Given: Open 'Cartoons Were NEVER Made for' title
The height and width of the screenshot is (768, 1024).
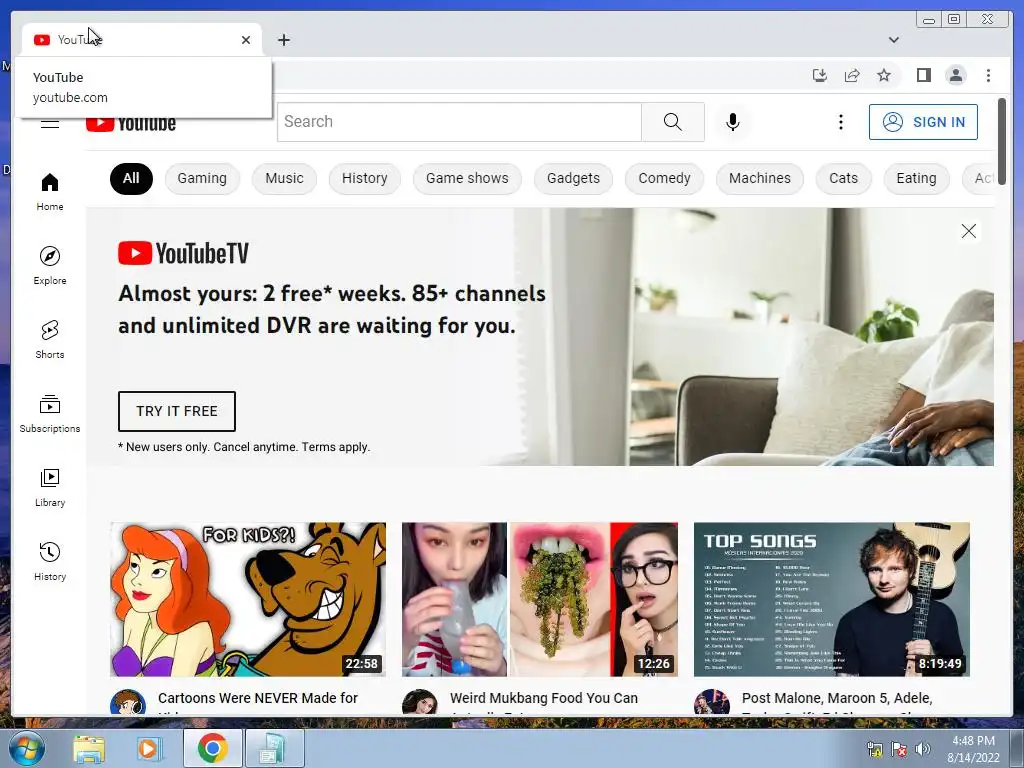Looking at the screenshot, I should coord(258,698).
